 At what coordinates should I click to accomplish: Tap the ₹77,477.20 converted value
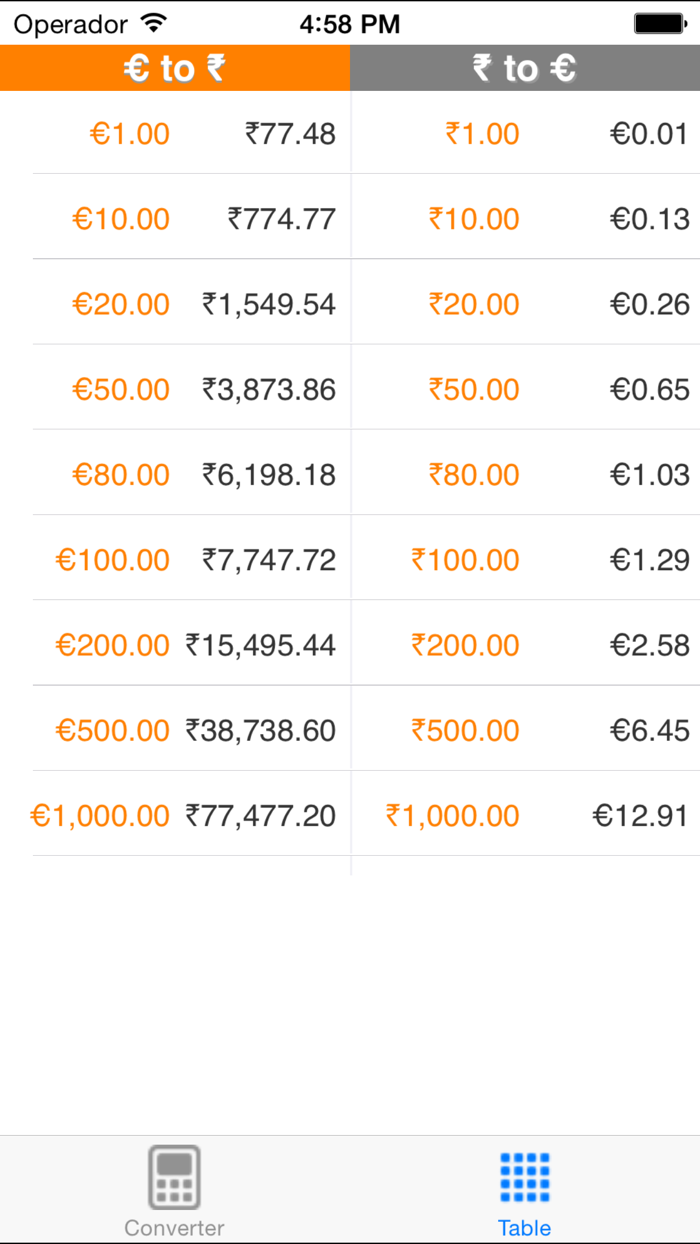(259, 815)
